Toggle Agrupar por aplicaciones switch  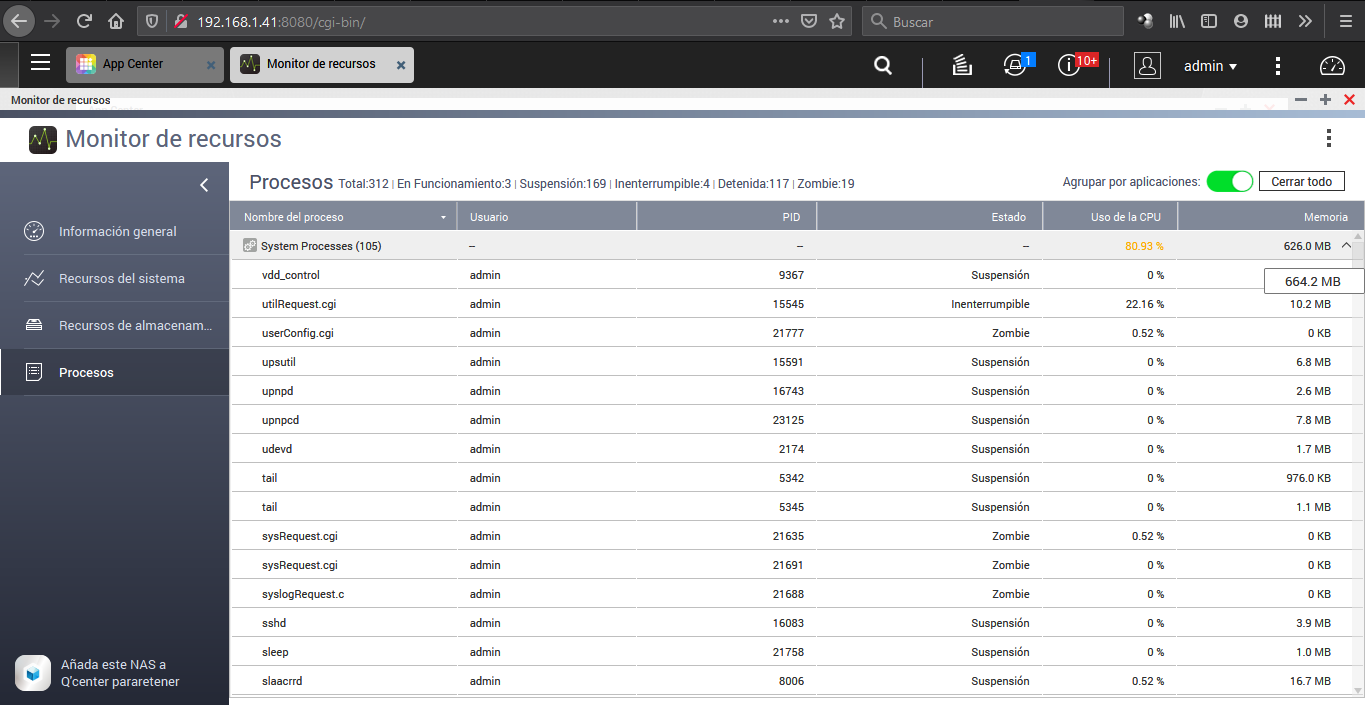[x=1229, y=181]
